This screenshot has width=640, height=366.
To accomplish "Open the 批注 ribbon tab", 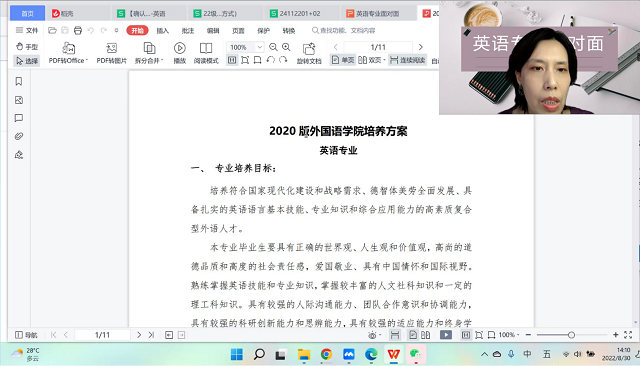I will (188, 31).
